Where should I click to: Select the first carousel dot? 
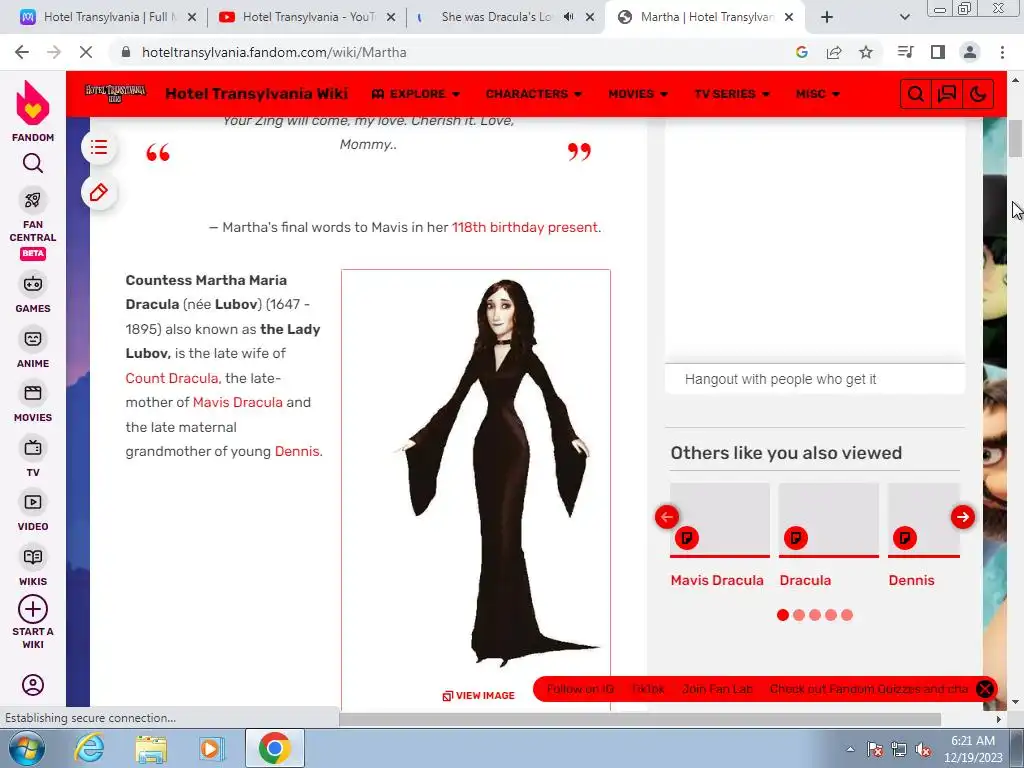point(783,615)
